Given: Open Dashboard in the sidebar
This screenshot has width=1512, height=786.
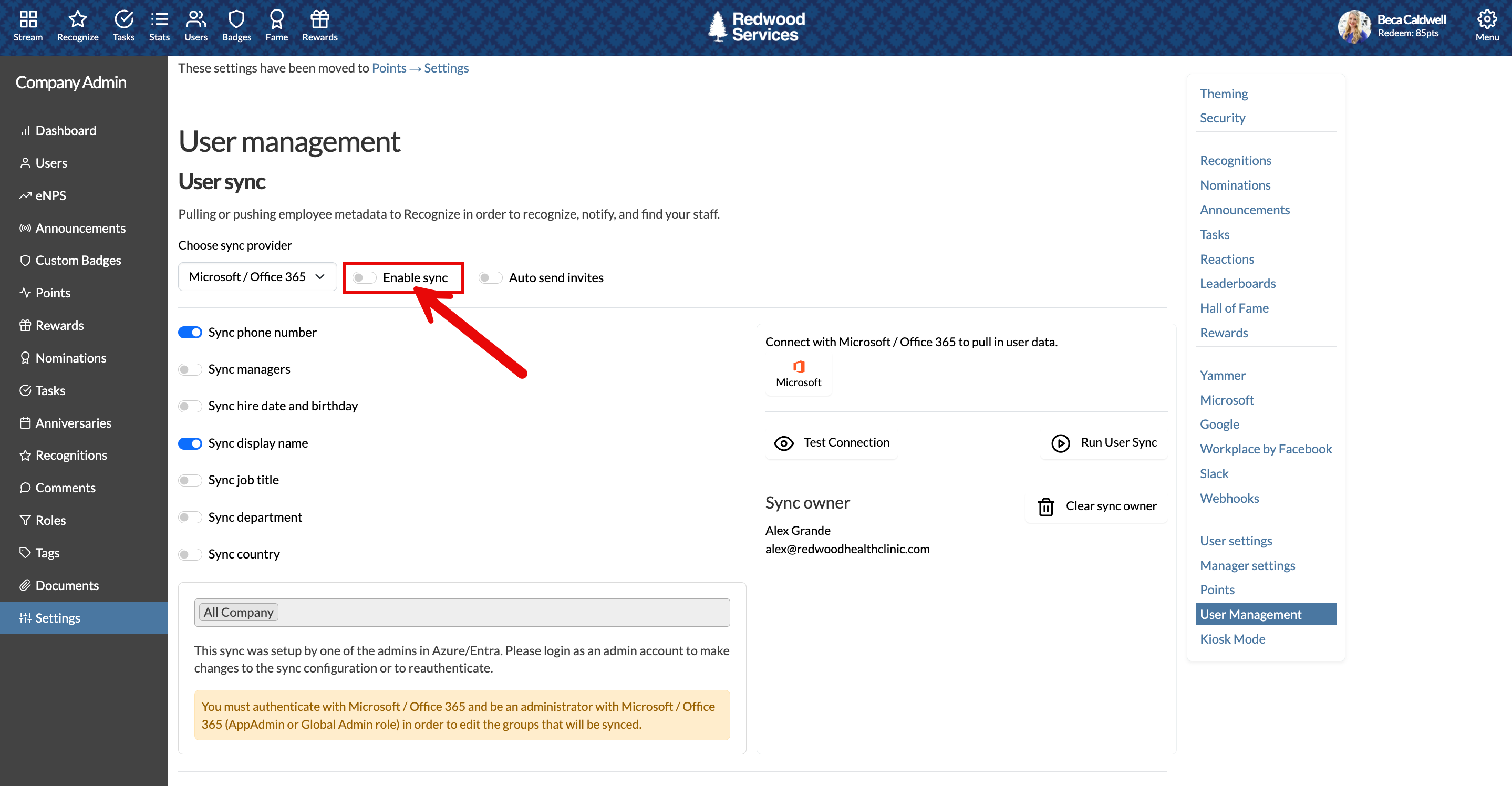Looking at the screenshot, I should (66, 130).
